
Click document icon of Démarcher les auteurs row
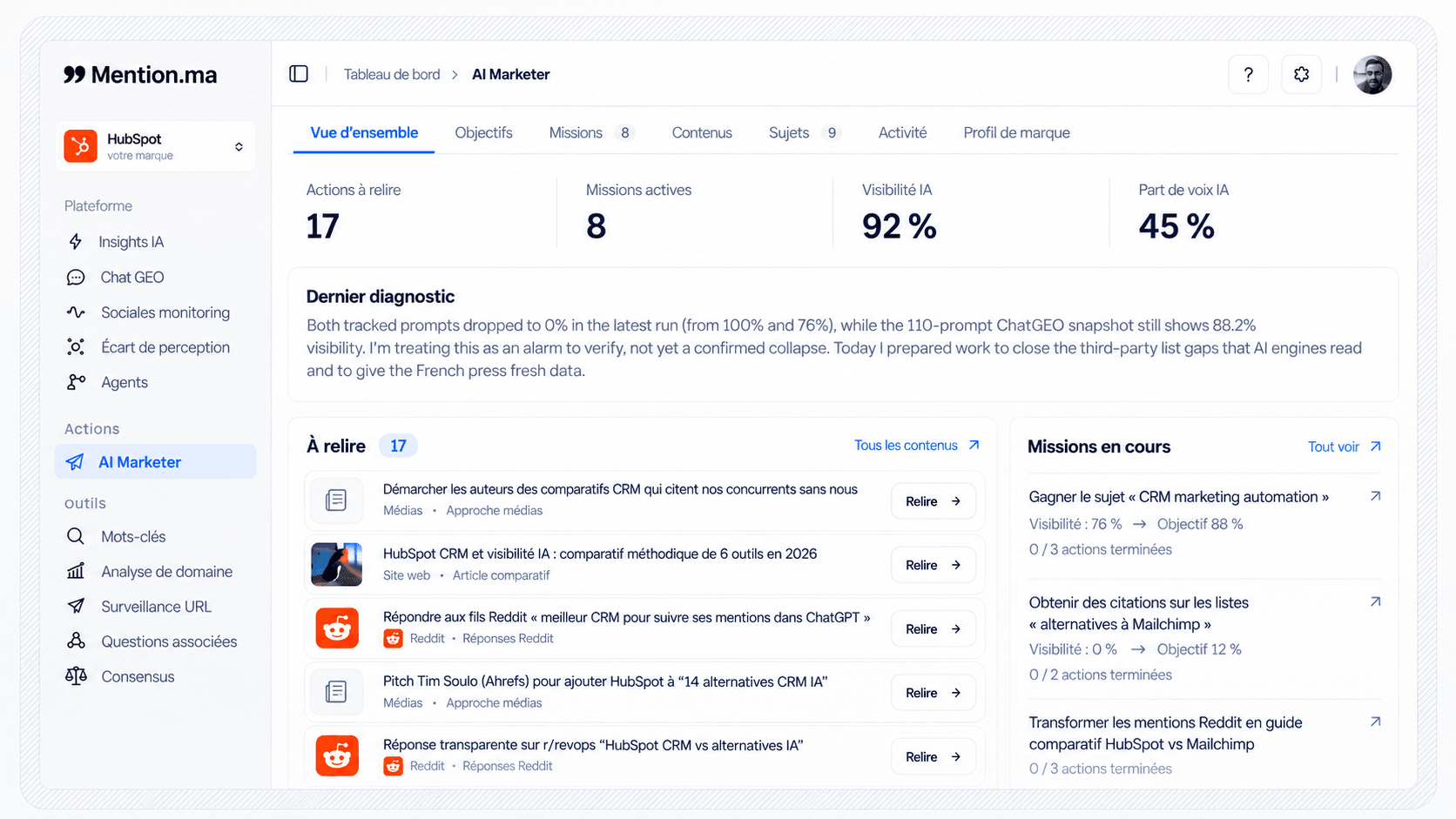pos(336,500)
